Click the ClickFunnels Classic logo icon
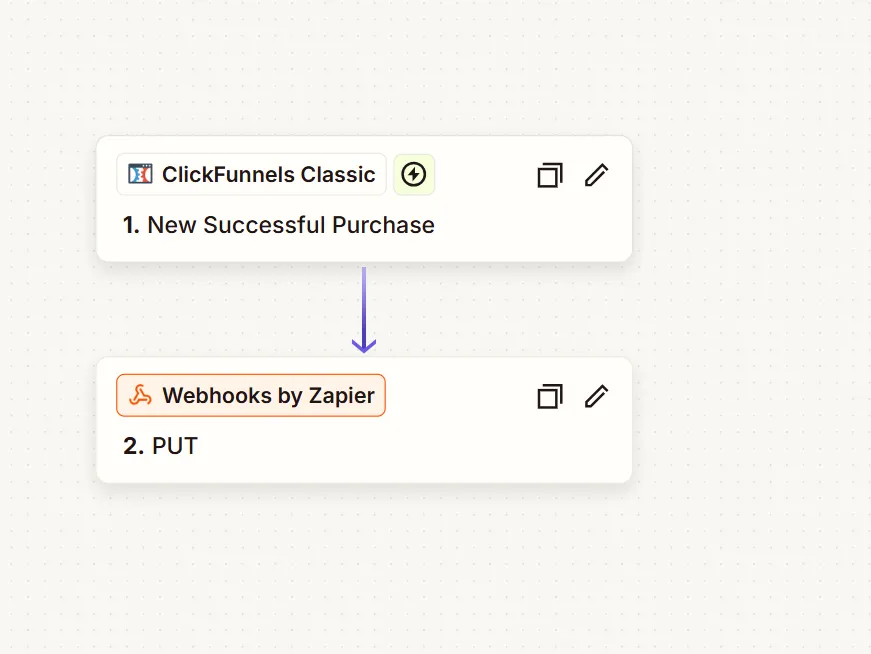 coord(141,175)
